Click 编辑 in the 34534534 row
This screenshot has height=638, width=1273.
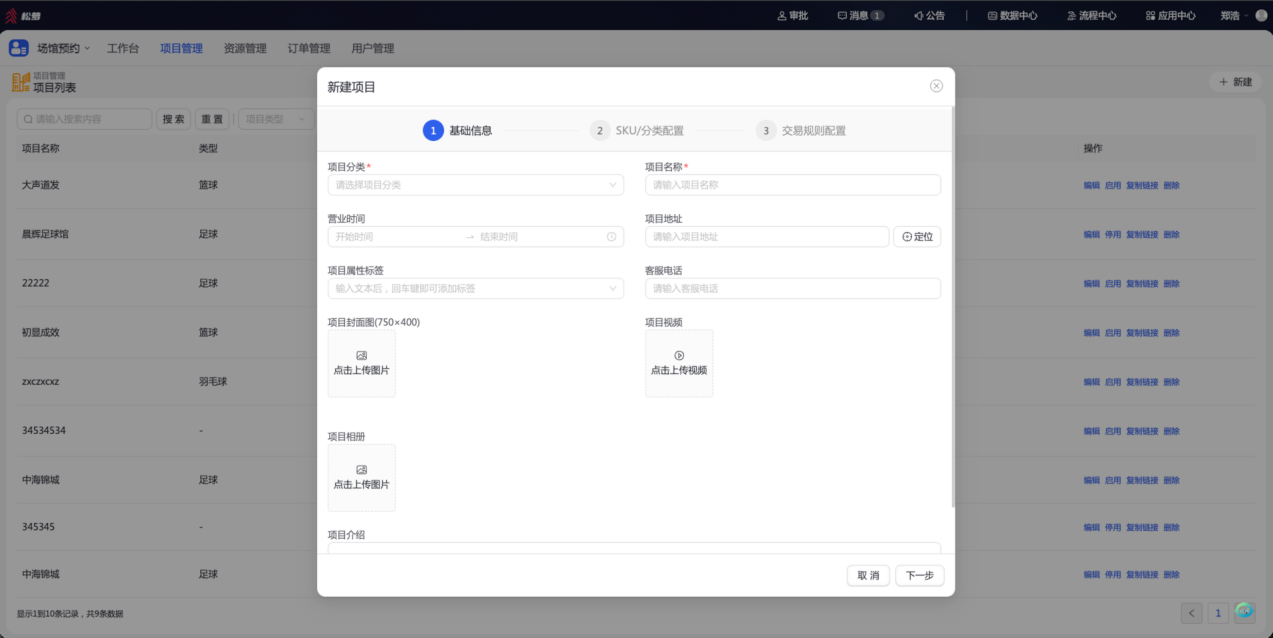pos(1091,430)
